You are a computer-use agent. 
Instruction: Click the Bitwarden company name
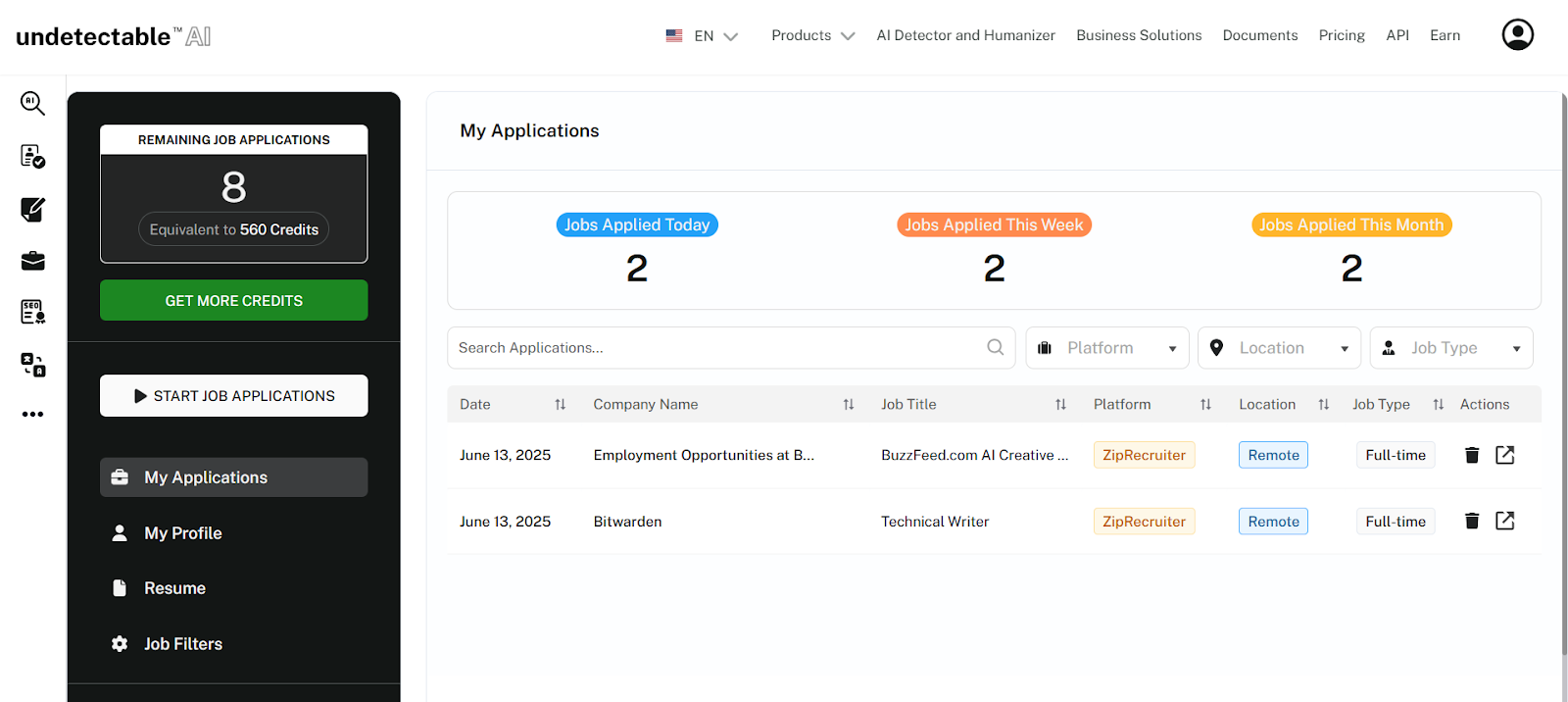(627, 522)
